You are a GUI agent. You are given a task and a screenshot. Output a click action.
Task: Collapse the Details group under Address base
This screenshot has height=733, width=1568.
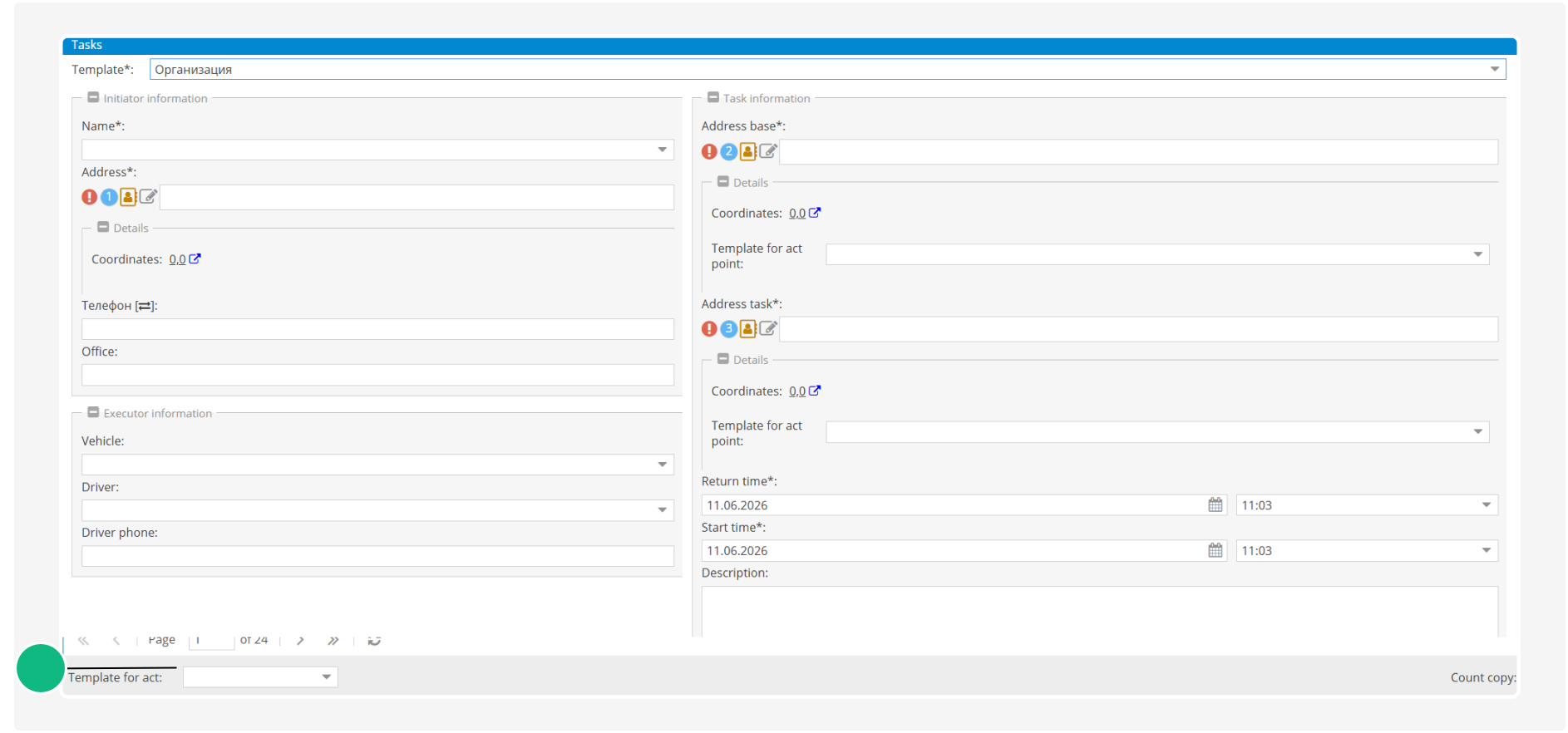[x=723, y=181]
